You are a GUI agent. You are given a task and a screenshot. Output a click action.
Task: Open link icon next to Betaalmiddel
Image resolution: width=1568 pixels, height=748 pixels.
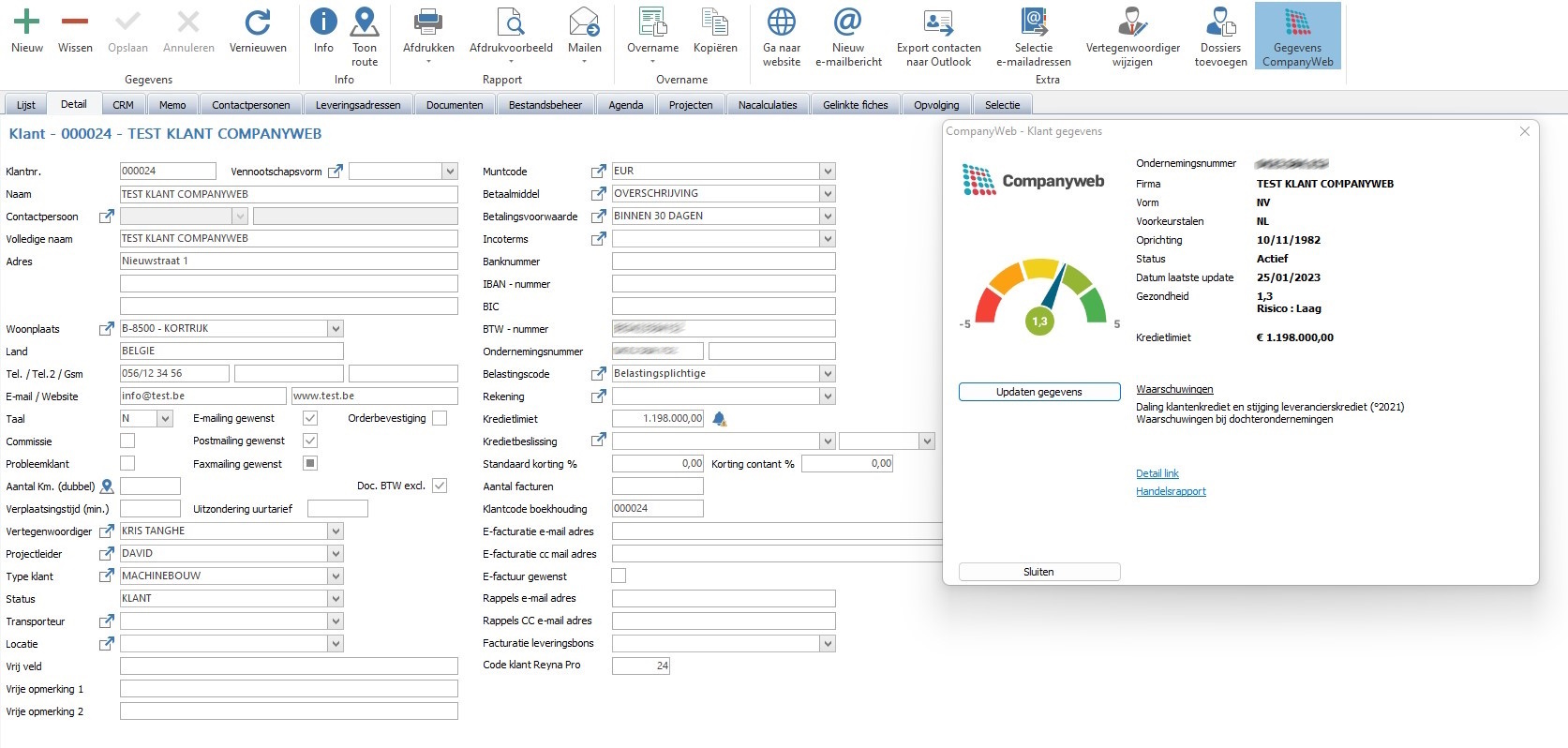click(x=598, y=194)
